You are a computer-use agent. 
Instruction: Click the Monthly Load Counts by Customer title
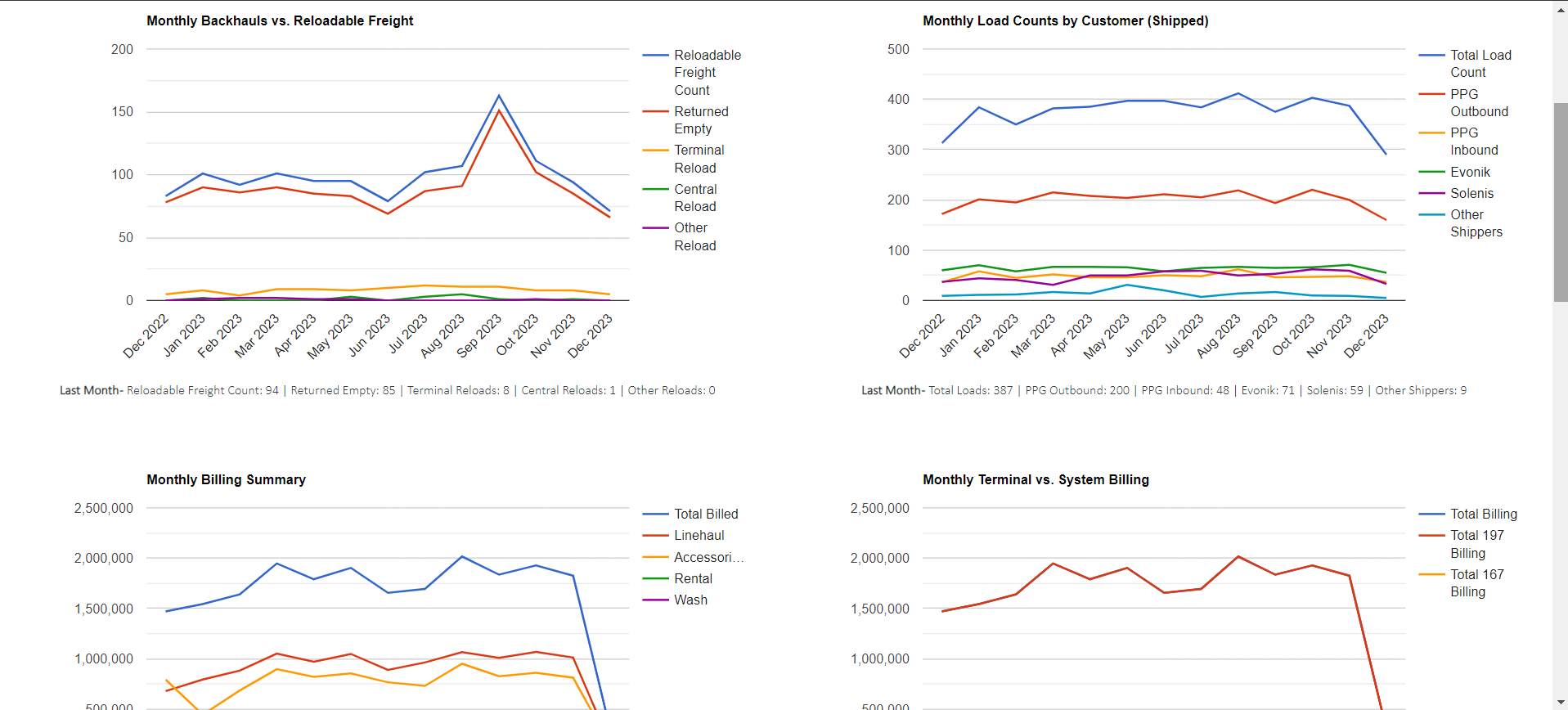tap(1066, 20)
